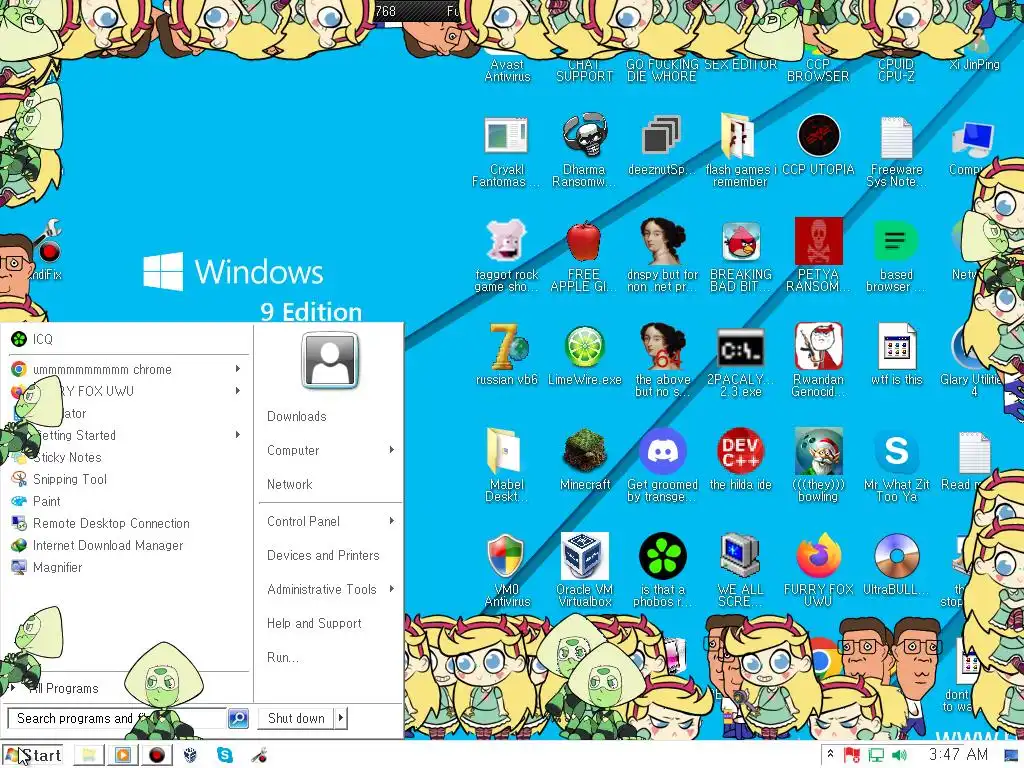Click the volume speaker tray icon

click(x=899, y=756)
